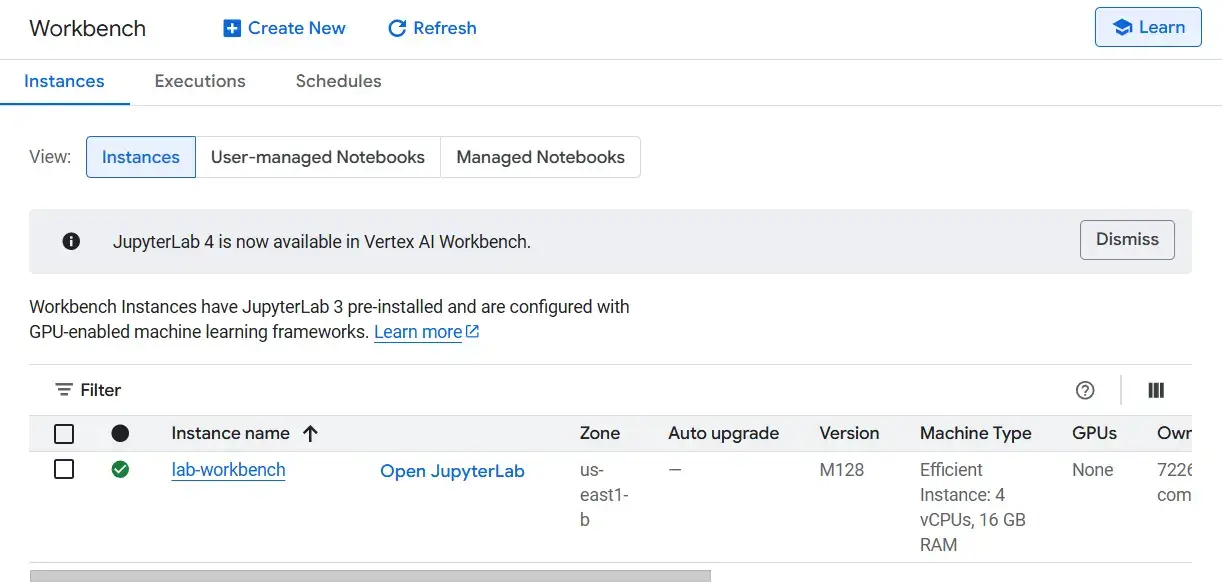Image resolution: width=1222 pixels, height=583 pixels.
Task: Check the lab-workbench row checkbox
Action: tap(64, 469)
